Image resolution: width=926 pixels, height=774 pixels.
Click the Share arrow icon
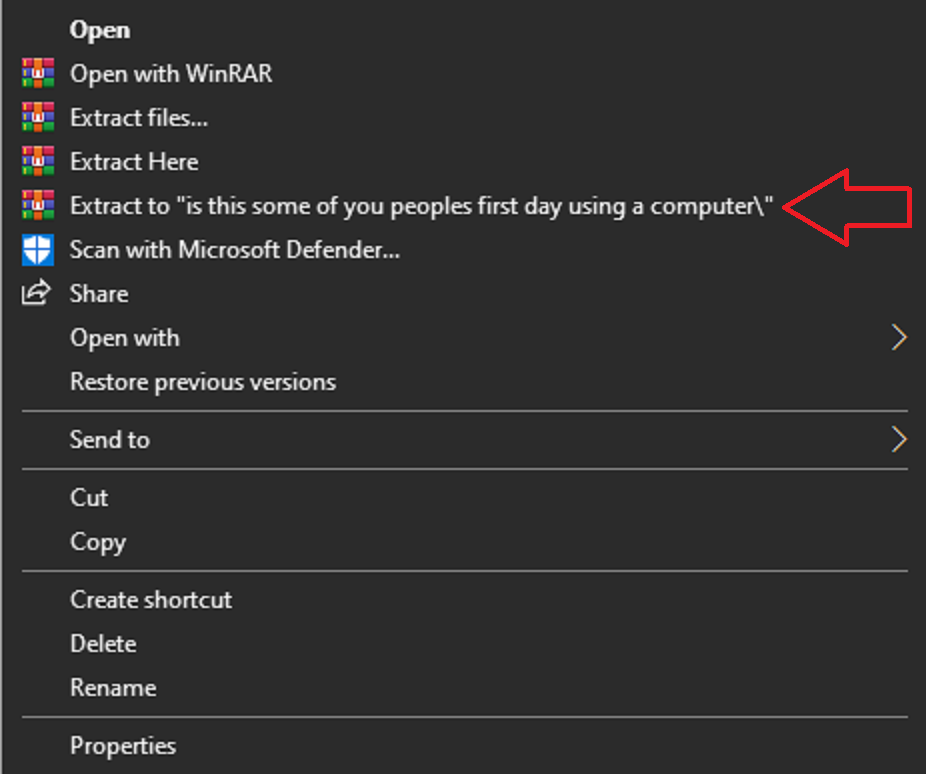point(37,293)
